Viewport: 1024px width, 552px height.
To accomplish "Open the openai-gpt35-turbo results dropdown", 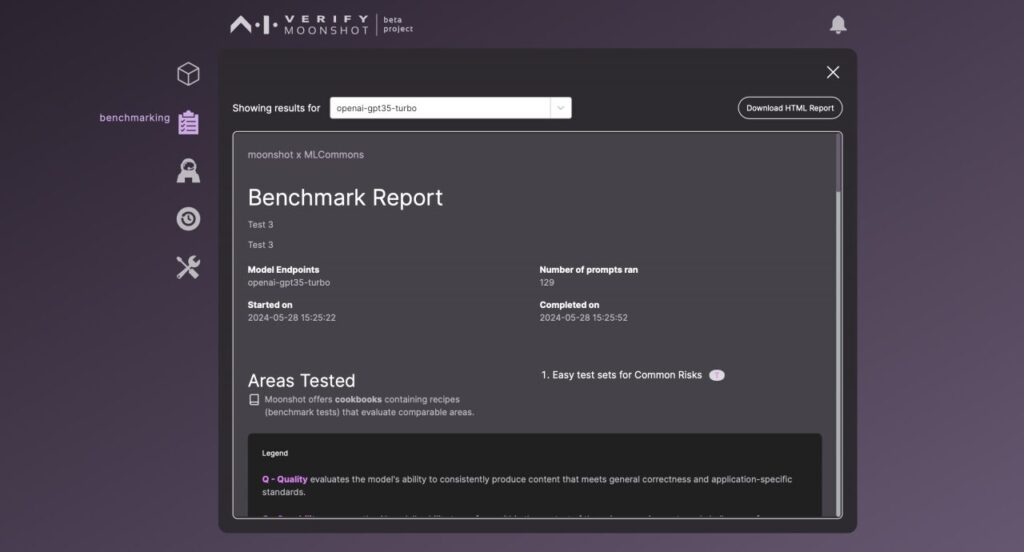I will point(440,108).
